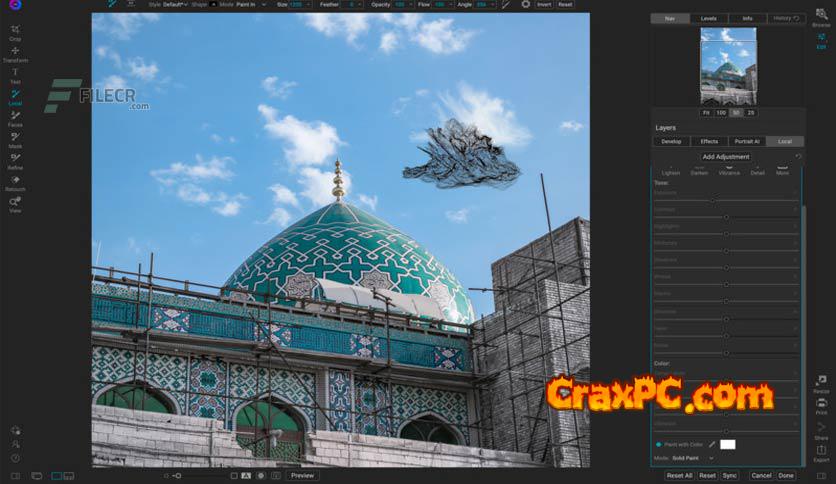Select the Transform tool
836x484 pixels.
click(x=15, y=53)
